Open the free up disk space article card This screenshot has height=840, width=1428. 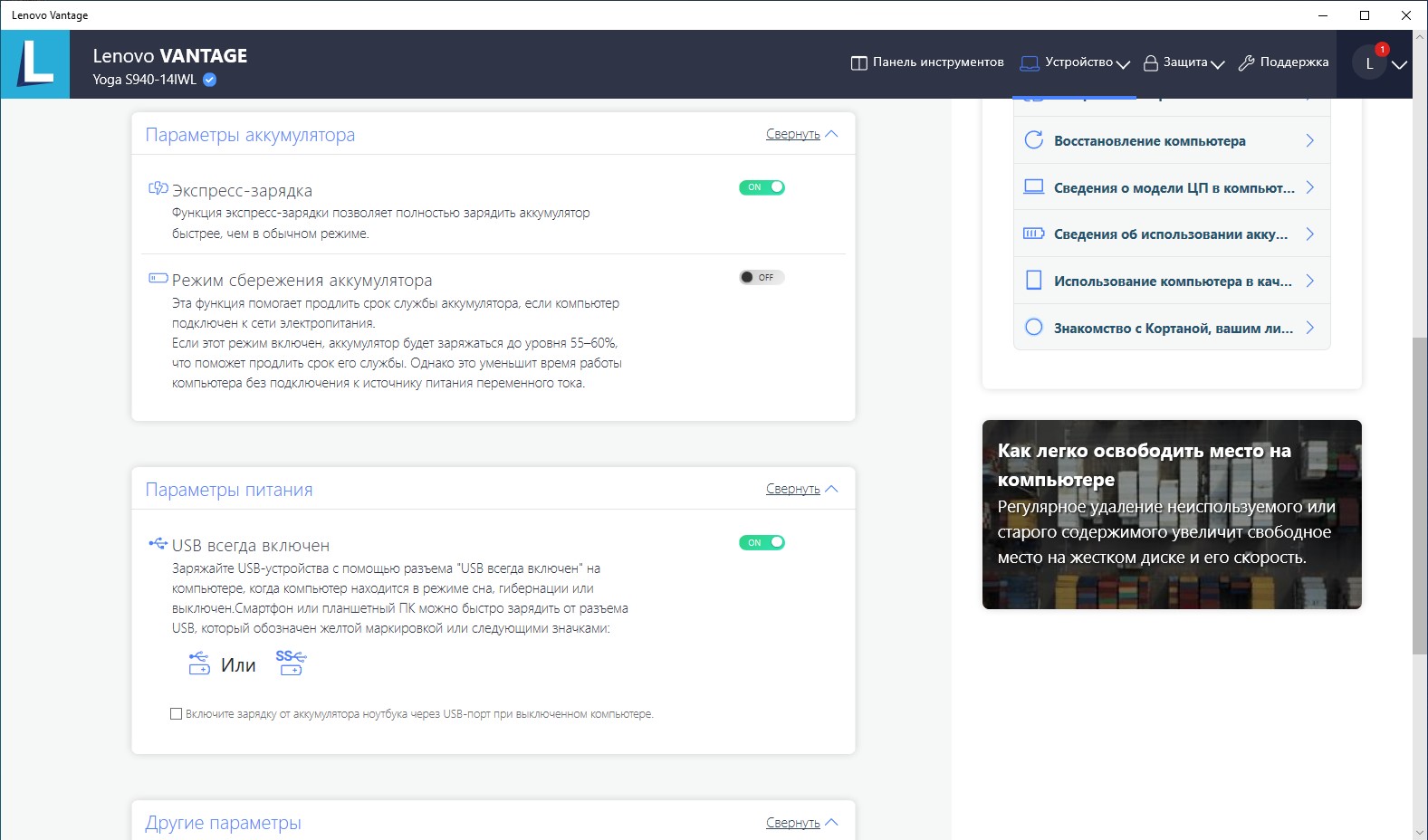click(x=1172, y=514)
